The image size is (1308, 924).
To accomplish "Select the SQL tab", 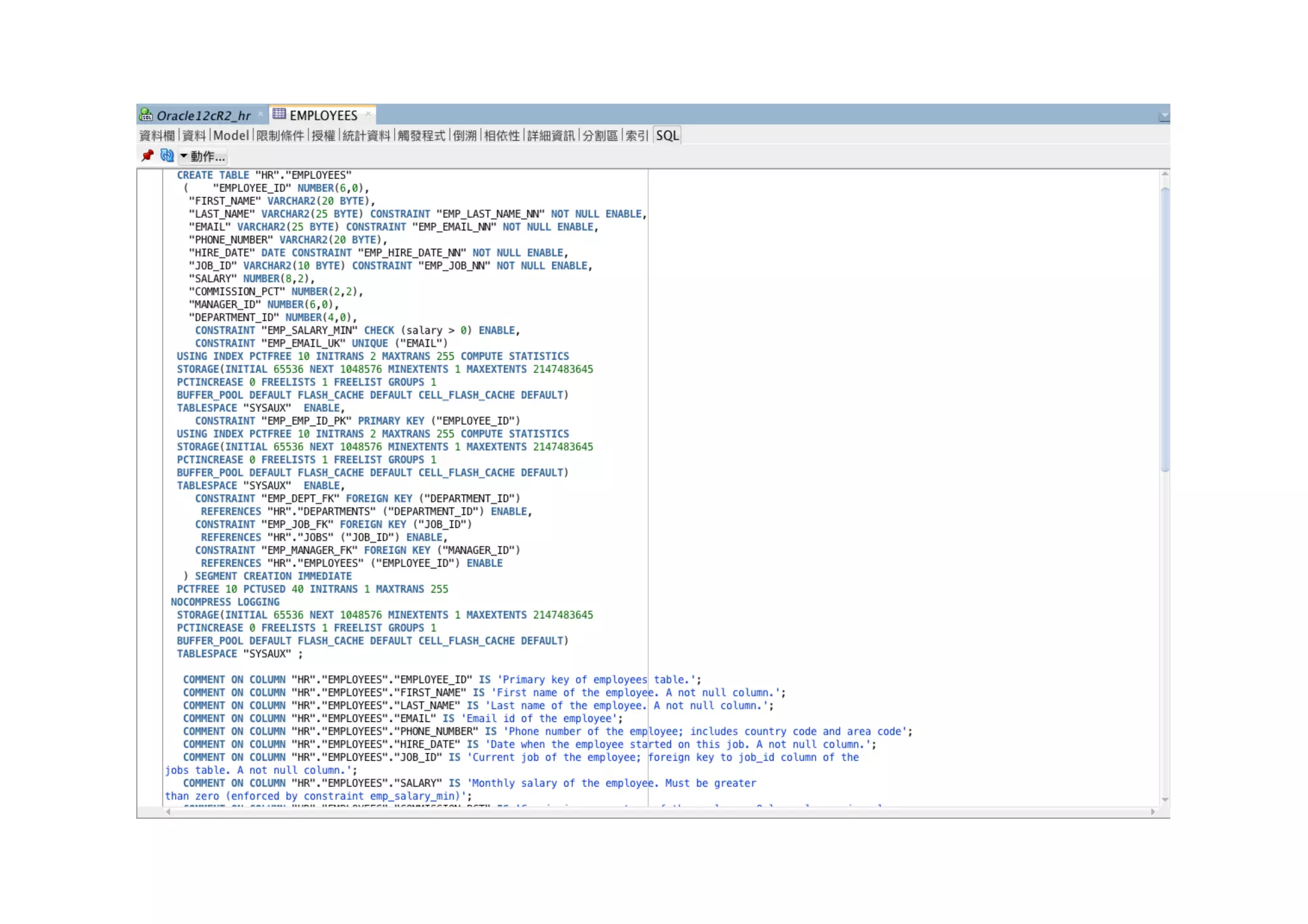I will click(x=667, y=135).
